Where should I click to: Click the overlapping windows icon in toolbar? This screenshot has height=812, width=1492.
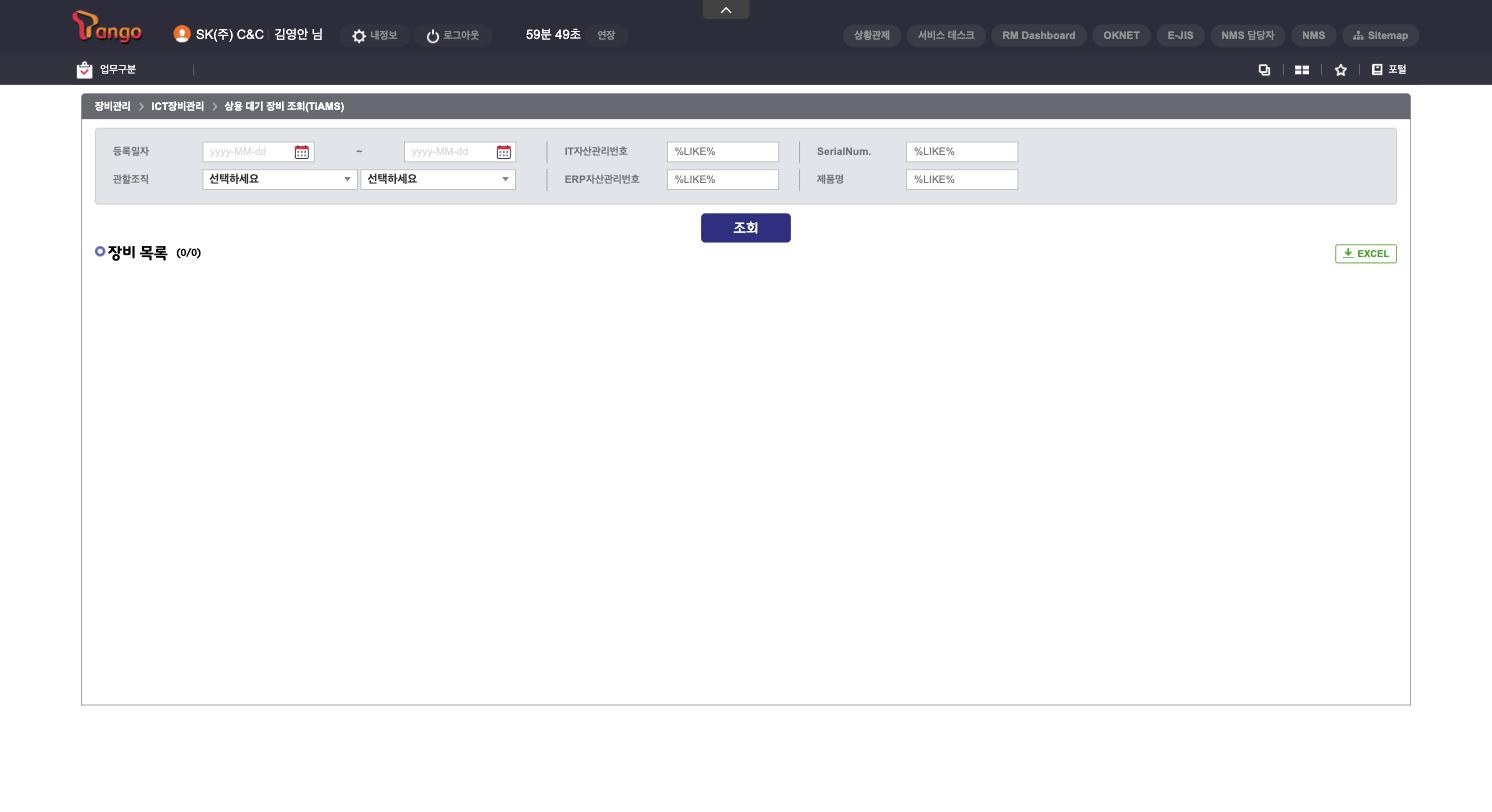pos(1264,70)
